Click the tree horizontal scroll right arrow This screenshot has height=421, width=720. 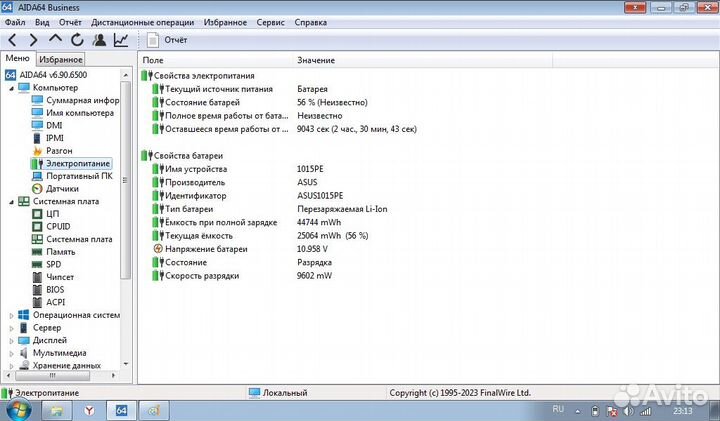(x=113, y=376)
